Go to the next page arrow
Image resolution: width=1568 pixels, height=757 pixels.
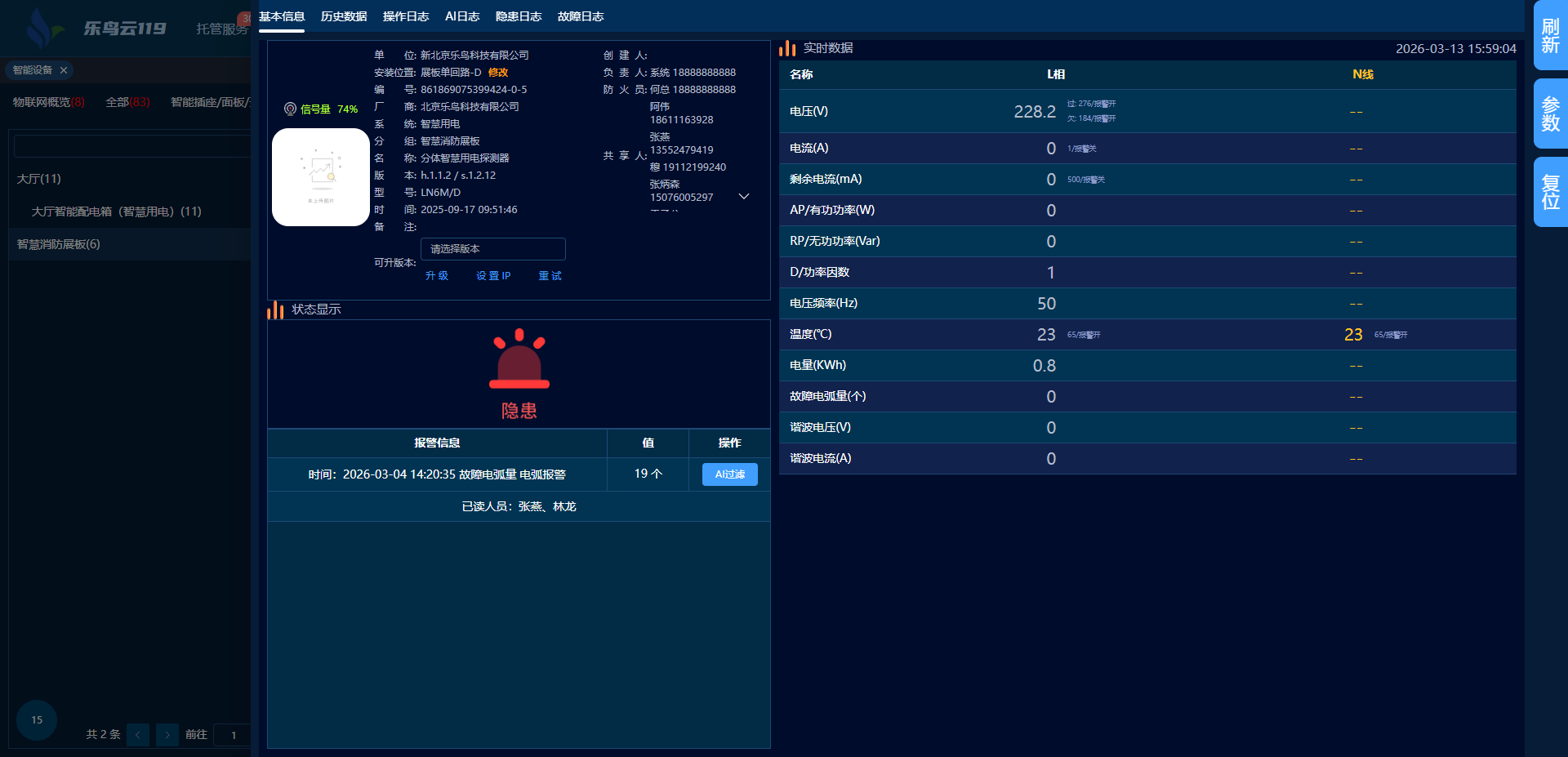167,735
